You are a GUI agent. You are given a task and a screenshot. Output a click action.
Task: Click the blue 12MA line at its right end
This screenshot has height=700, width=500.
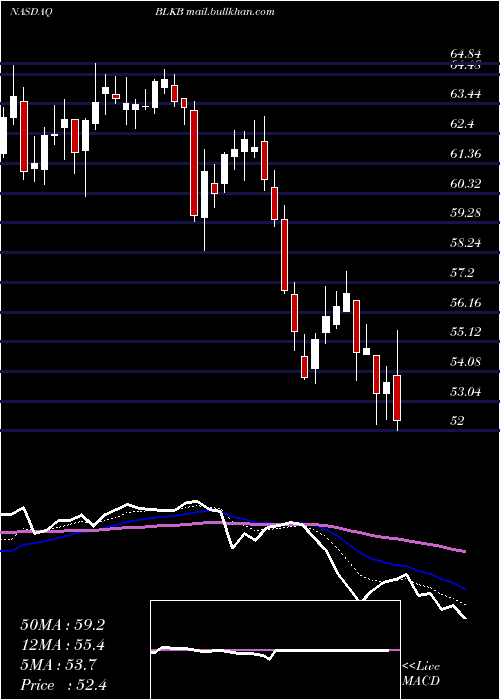click(x=463, y=588)
